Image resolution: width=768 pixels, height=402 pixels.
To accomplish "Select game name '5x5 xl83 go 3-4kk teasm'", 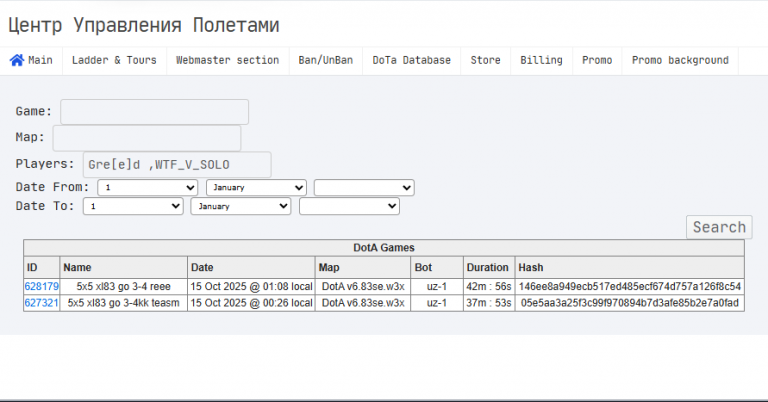I will (123, 303).
